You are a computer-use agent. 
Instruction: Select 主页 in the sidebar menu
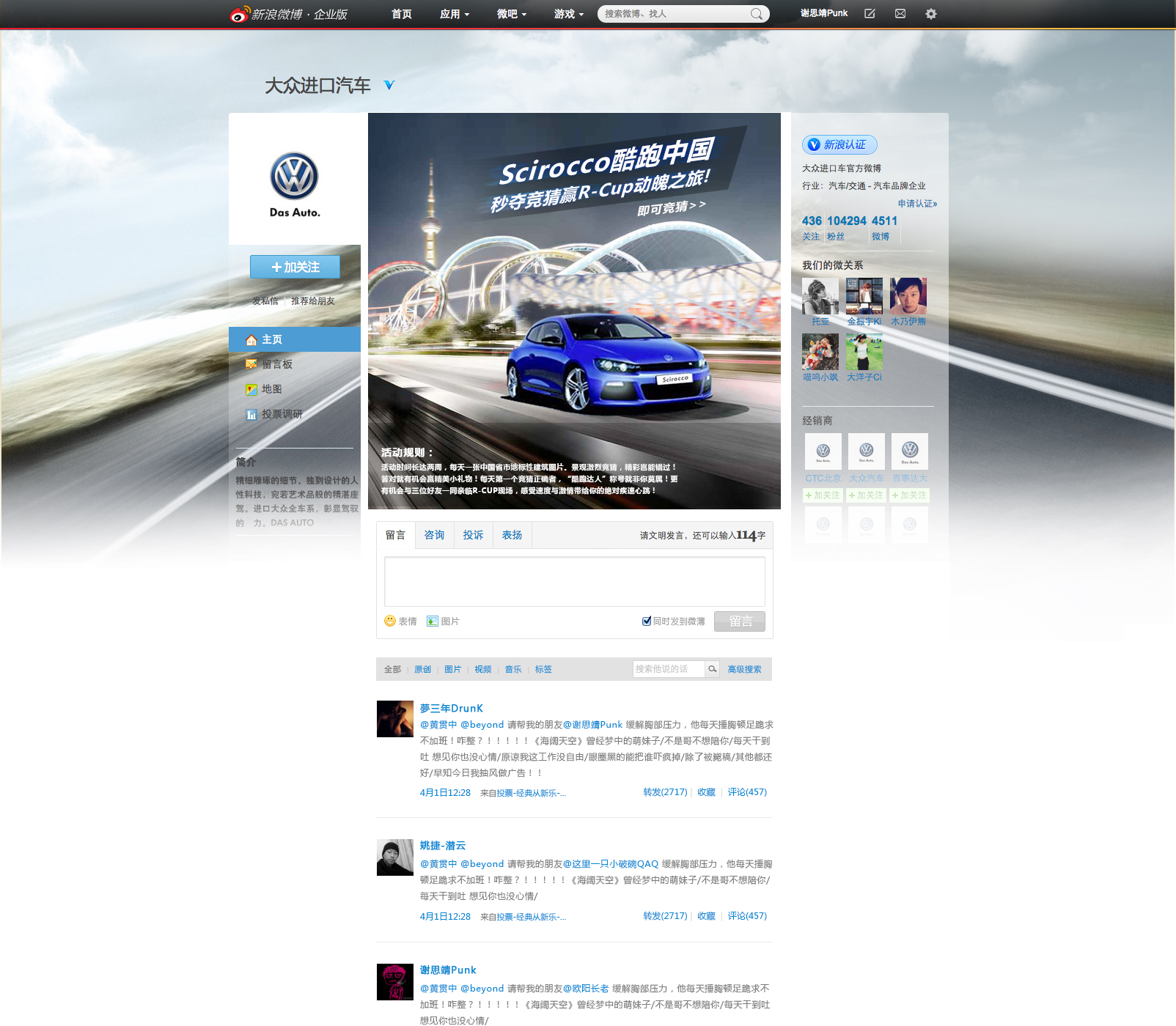tap(295, 339)
